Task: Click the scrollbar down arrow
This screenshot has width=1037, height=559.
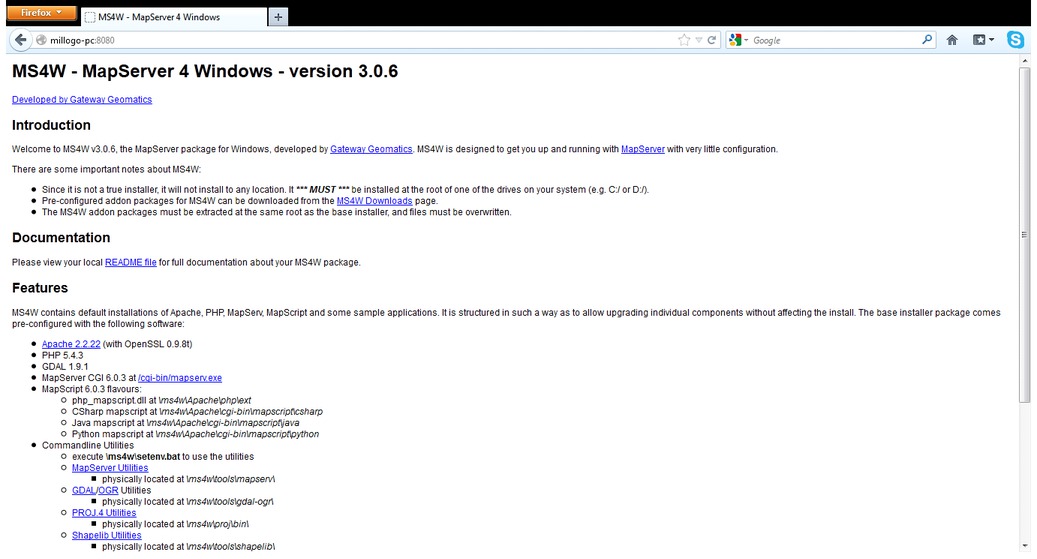Action: click(1024, 546)
